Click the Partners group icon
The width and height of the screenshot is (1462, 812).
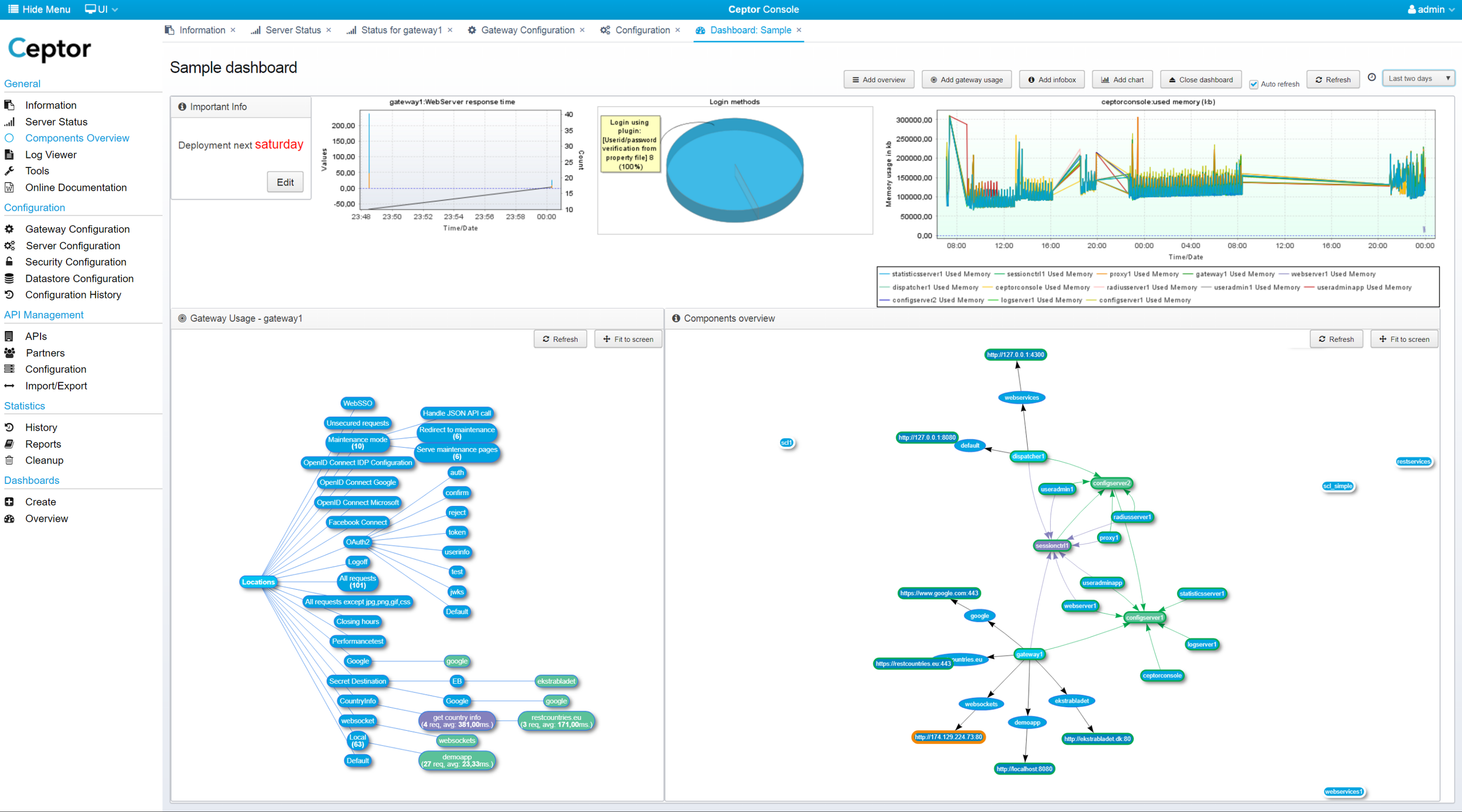(9, 352)
